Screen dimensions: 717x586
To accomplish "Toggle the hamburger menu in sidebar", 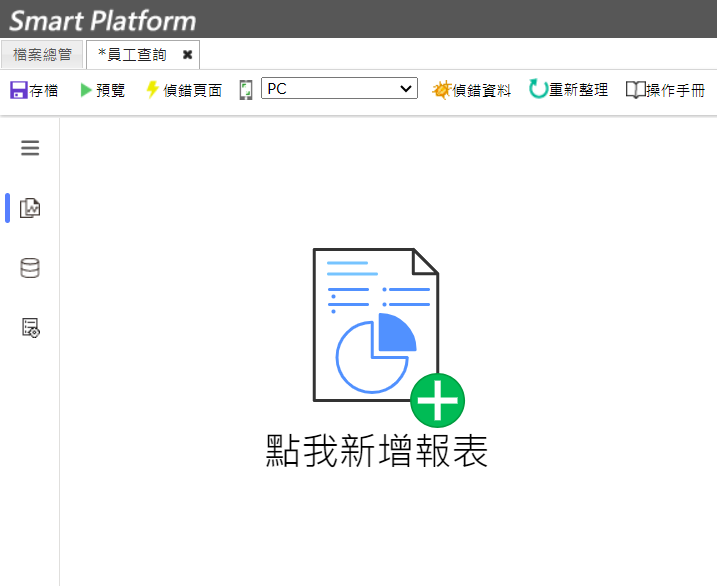I will tap(30, 148).
